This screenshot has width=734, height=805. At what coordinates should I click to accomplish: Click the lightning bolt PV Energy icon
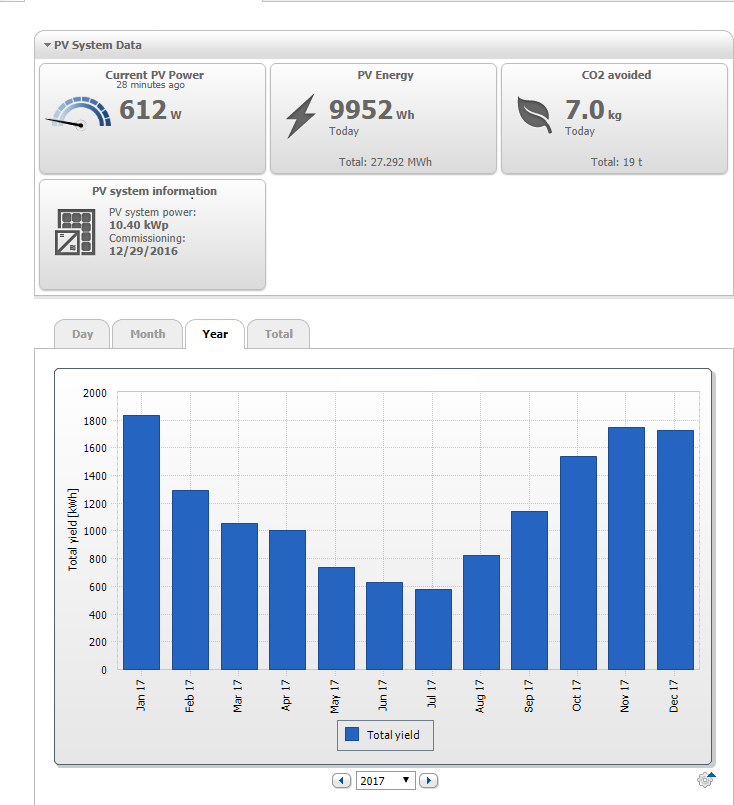pyautogui.click(x=300, y=115)
